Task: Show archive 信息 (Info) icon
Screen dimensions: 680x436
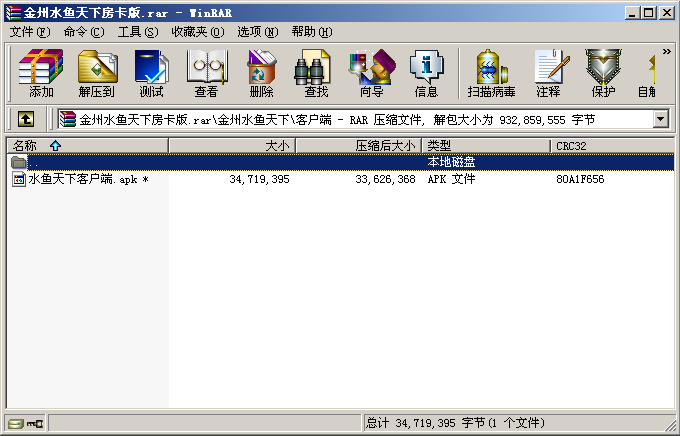Action: point(426,73)
